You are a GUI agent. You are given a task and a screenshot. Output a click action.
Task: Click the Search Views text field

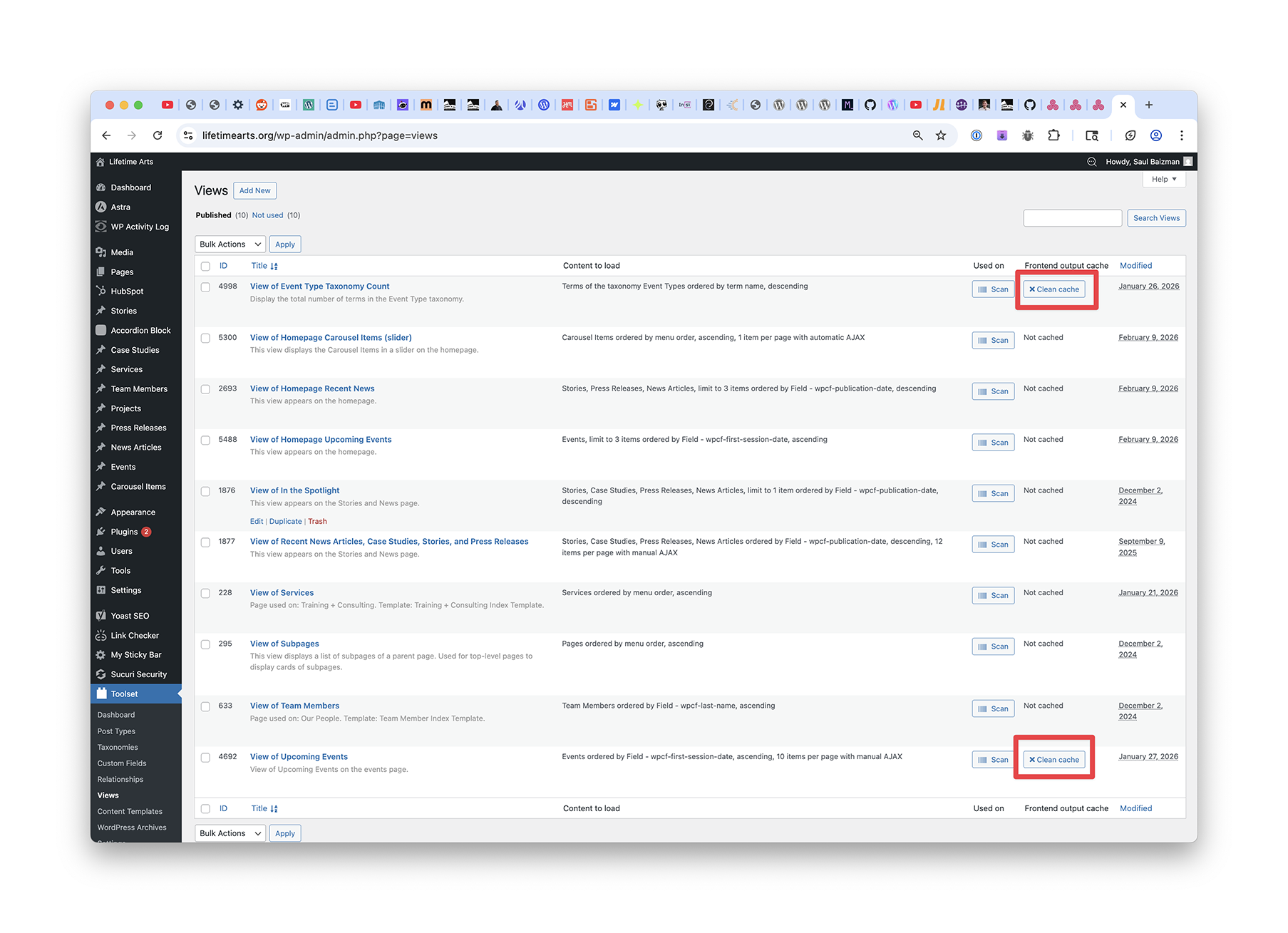pyautogui.click(x=1072, y=218)
